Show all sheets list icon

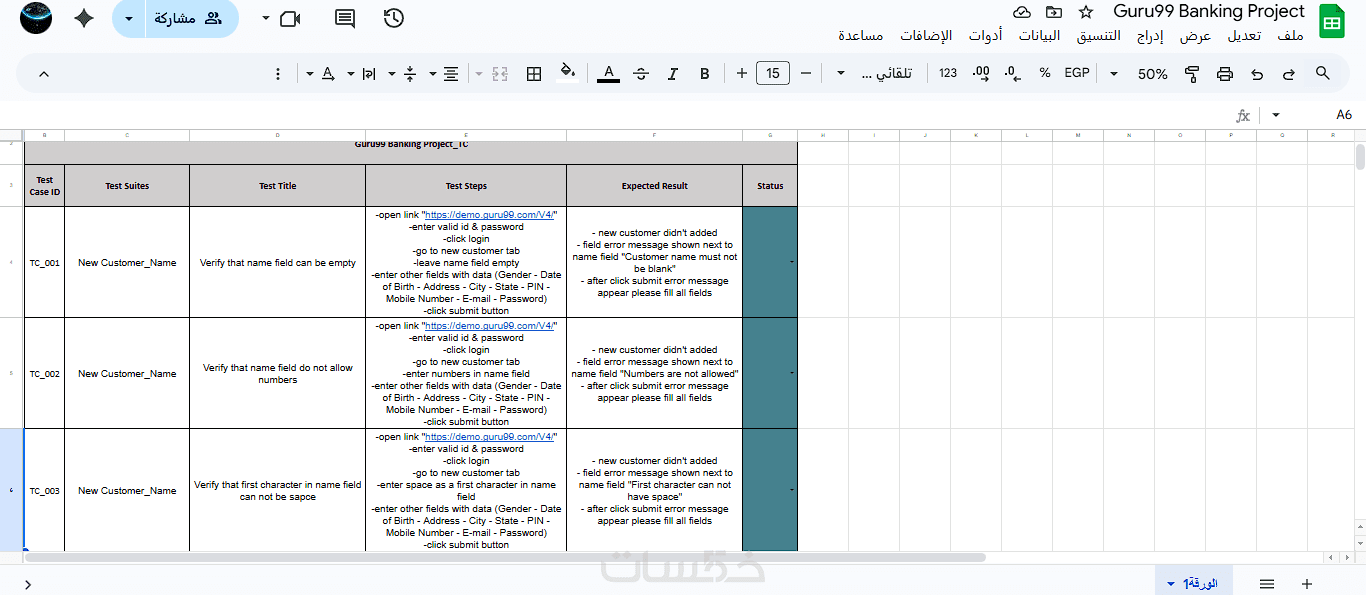[1267, 583]
